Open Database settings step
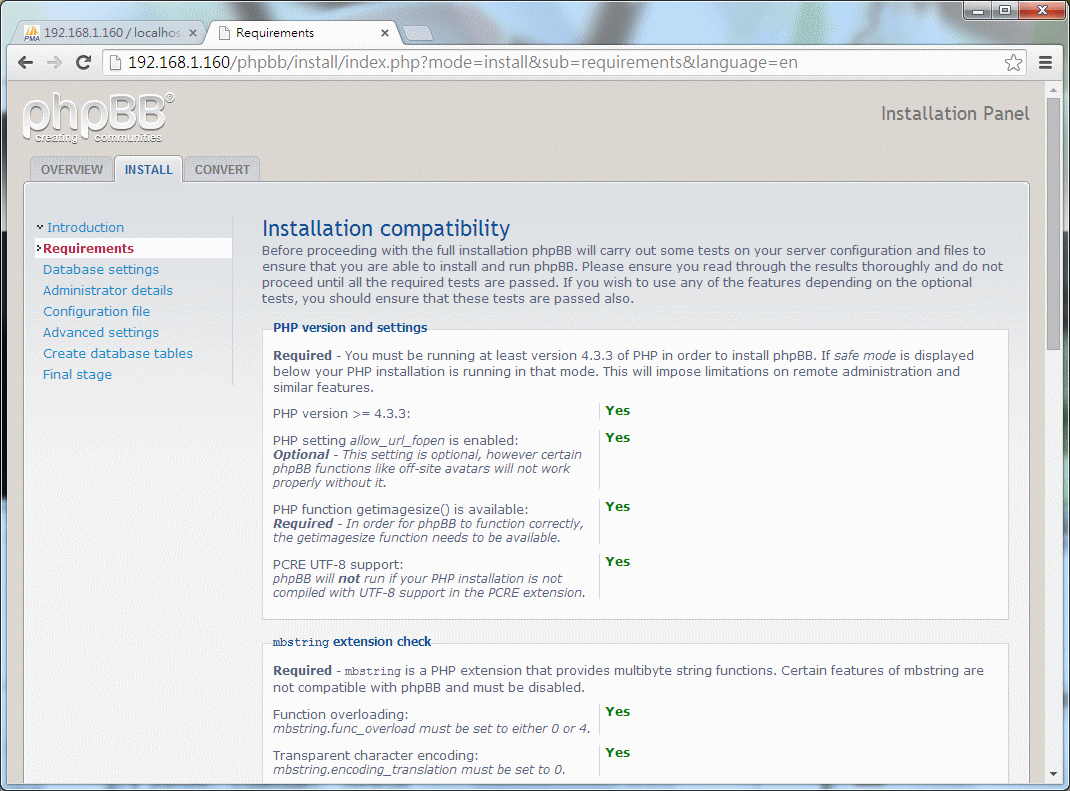Screen dimensions: 1070x791 (x=100, y=270)
